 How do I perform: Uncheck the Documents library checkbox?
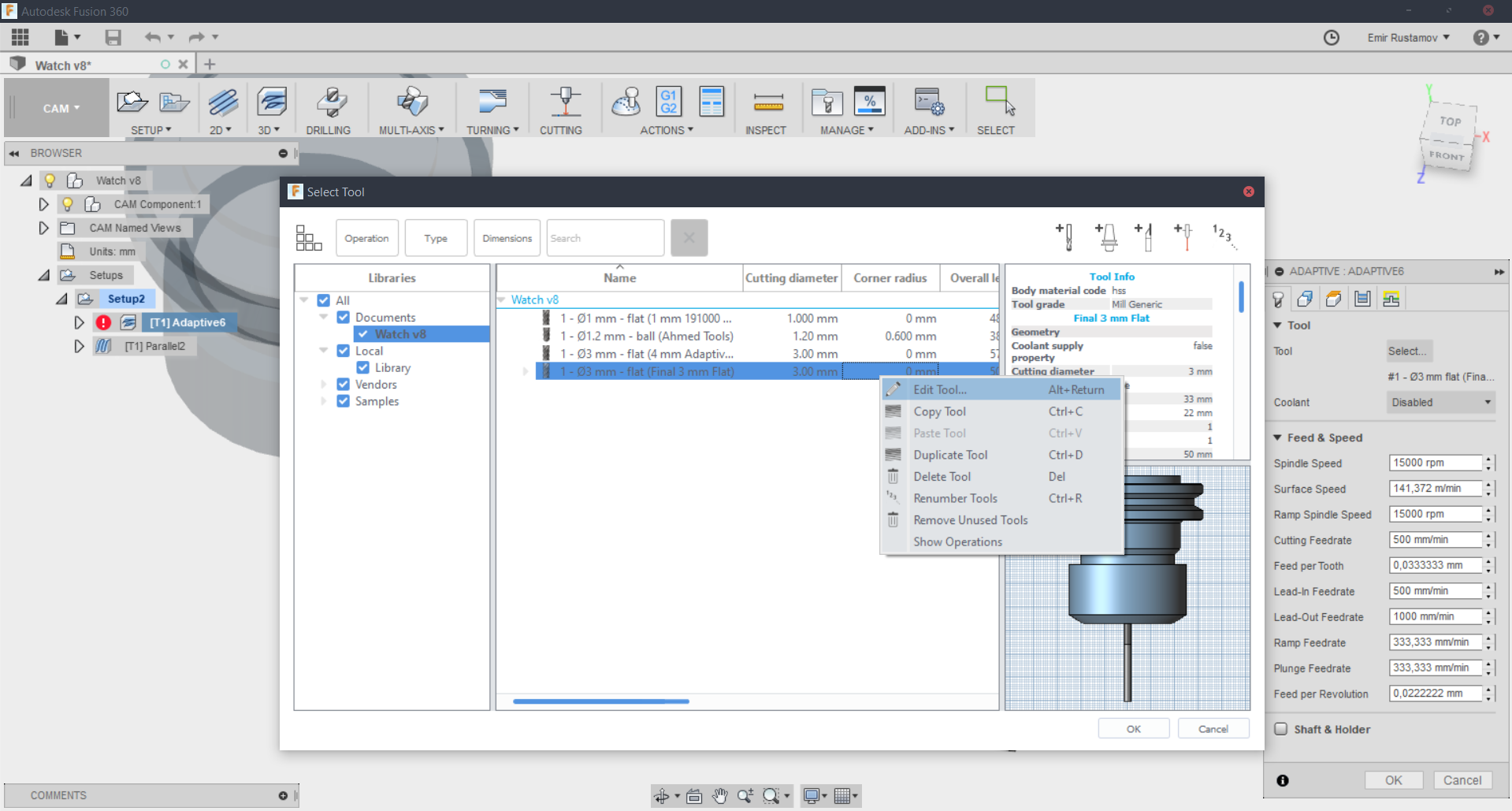(344, 317)
